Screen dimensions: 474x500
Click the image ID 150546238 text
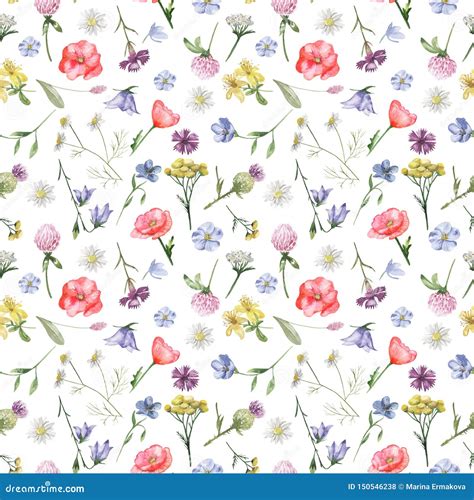coord(372,487)
